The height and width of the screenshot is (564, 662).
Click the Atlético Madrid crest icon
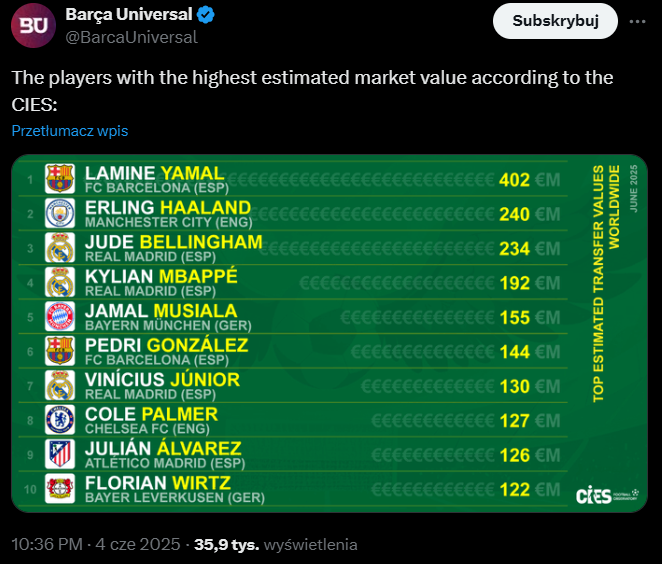(x=60, y=454)
